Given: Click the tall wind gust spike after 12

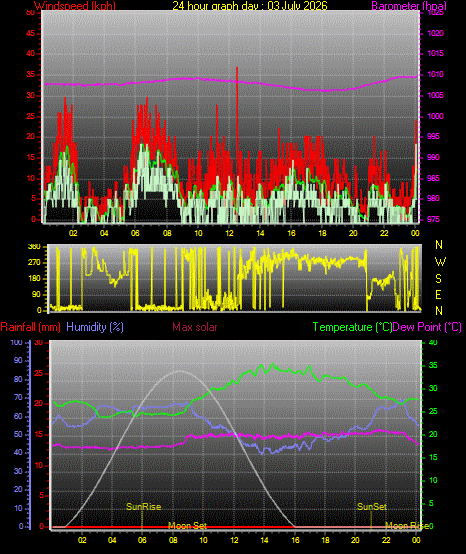Looking at the screenshot, I should pyautogui.click(x=237, y=106).
